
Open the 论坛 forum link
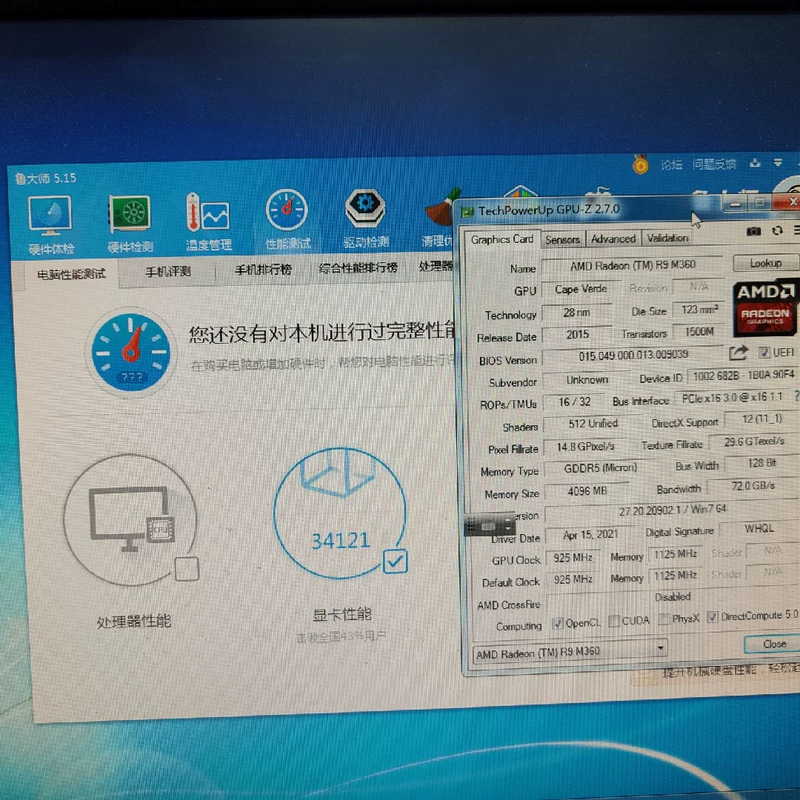[x=670, y=164]
